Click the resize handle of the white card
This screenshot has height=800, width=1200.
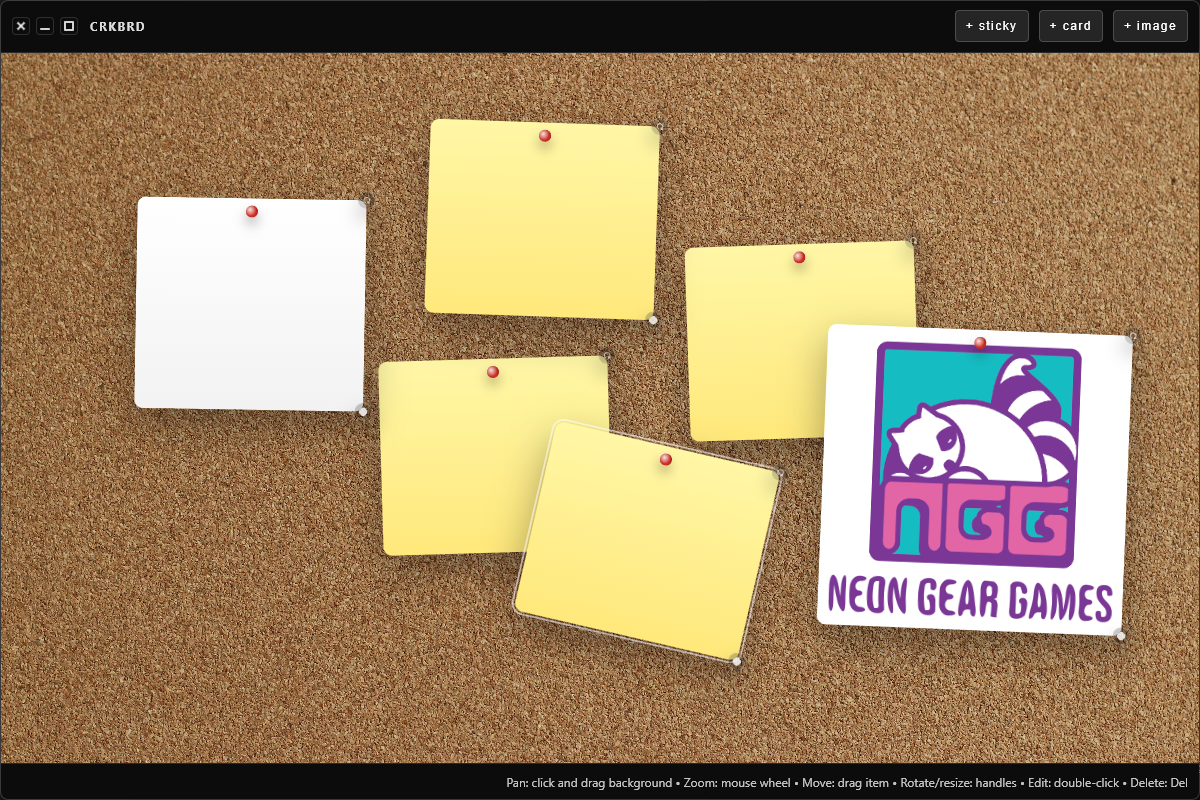[x=363, y=411]
